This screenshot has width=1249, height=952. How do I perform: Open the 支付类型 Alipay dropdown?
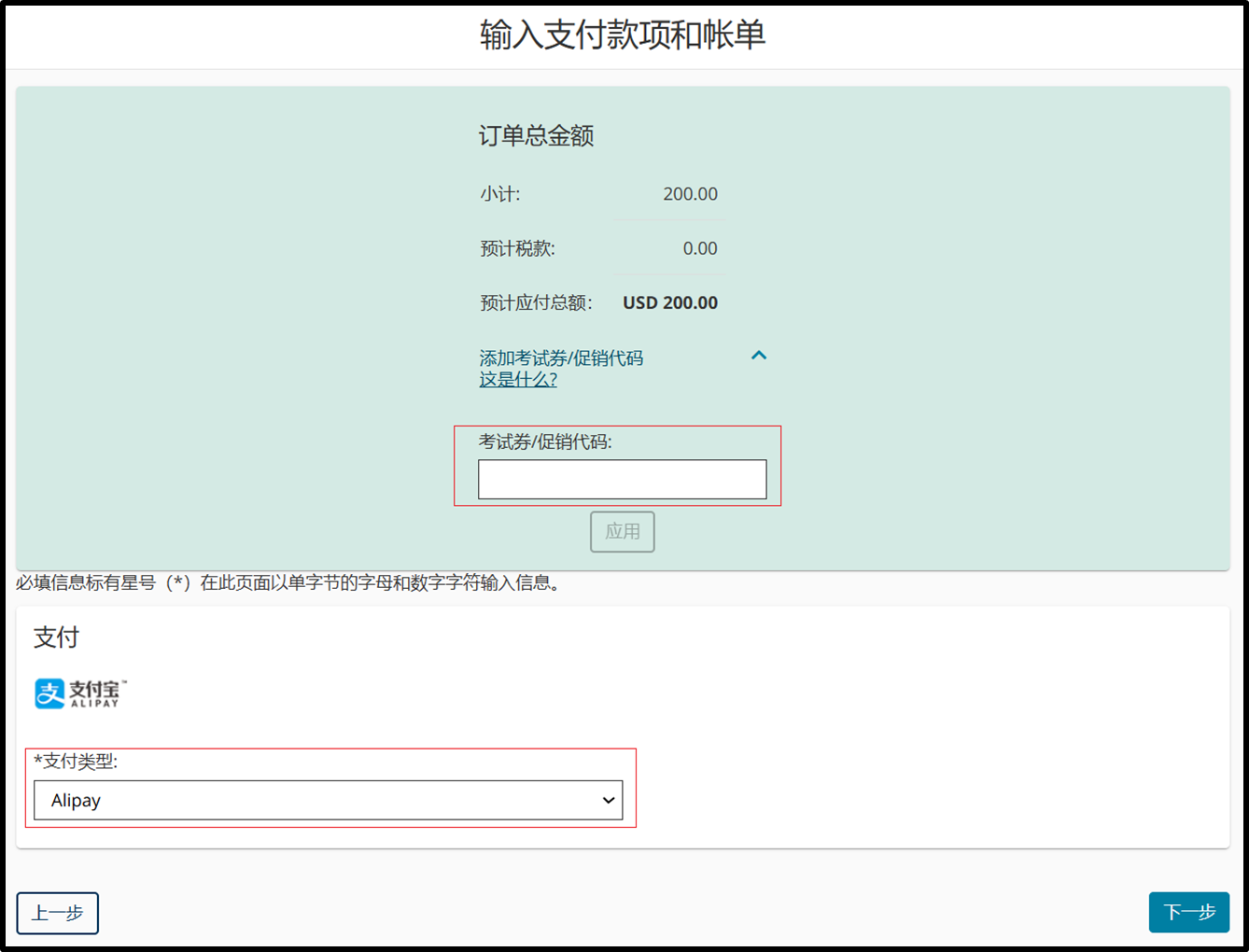coord(329,801)
